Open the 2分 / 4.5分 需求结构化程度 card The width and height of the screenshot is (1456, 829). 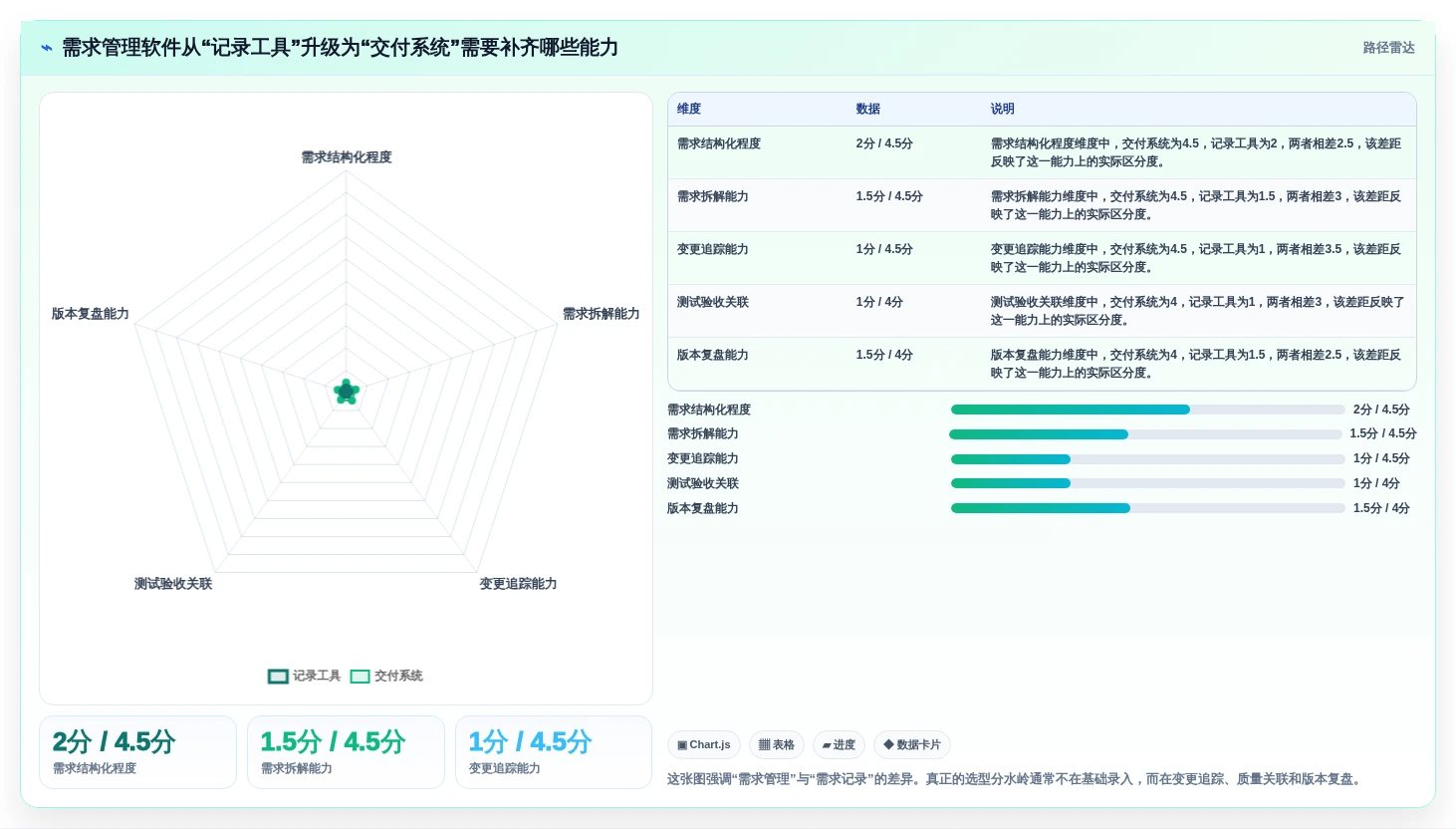(x=137, y=752)
